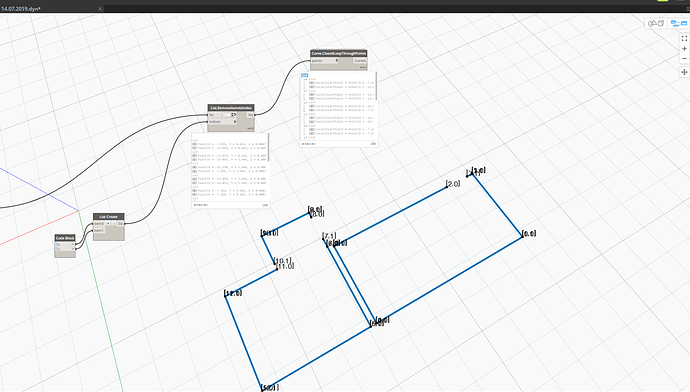Viewport: 690px width, 392px height.
Task: Adjust the list level stepper arrows
Action: (x=232, y=115)
